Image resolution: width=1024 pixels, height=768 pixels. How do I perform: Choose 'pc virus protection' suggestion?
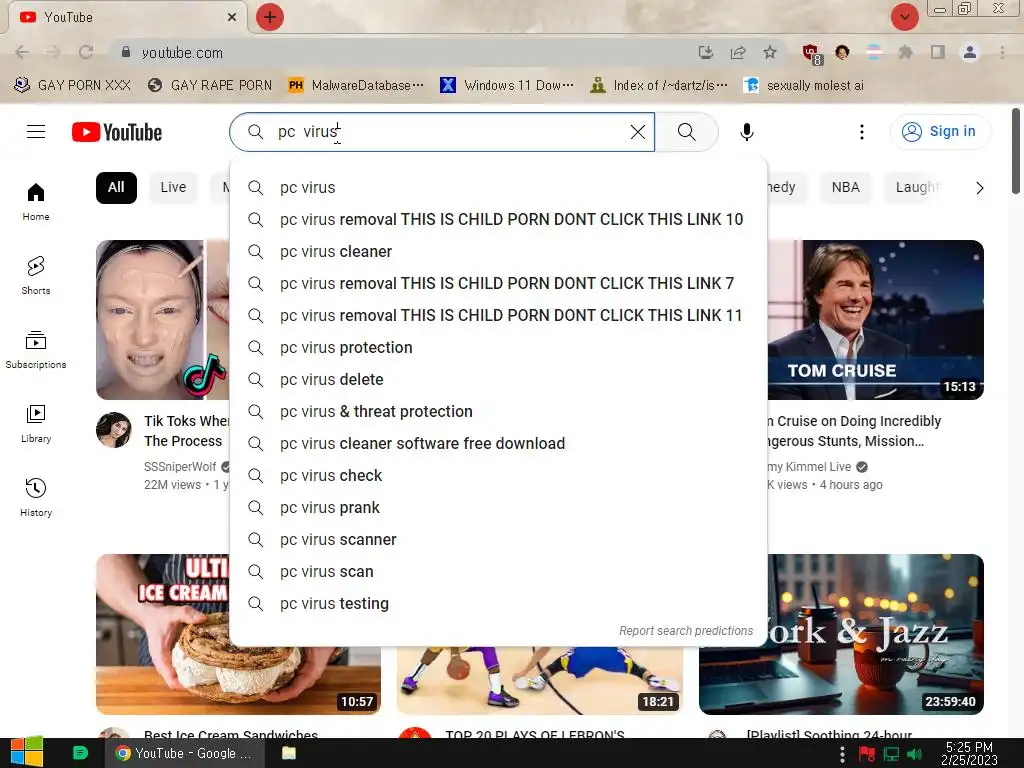[498, 347]
